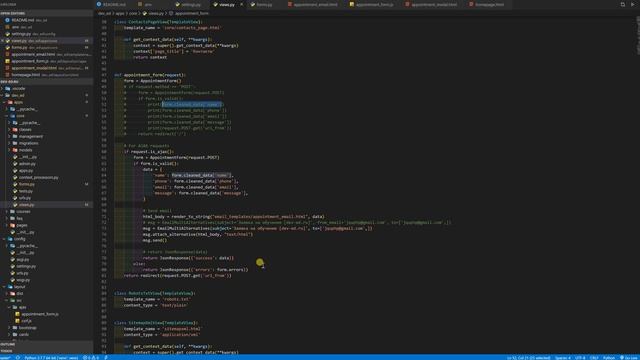This screenshot has width=640, height=360.
Task: Open the homepage.html editor tab
Action: pos(489,4)
